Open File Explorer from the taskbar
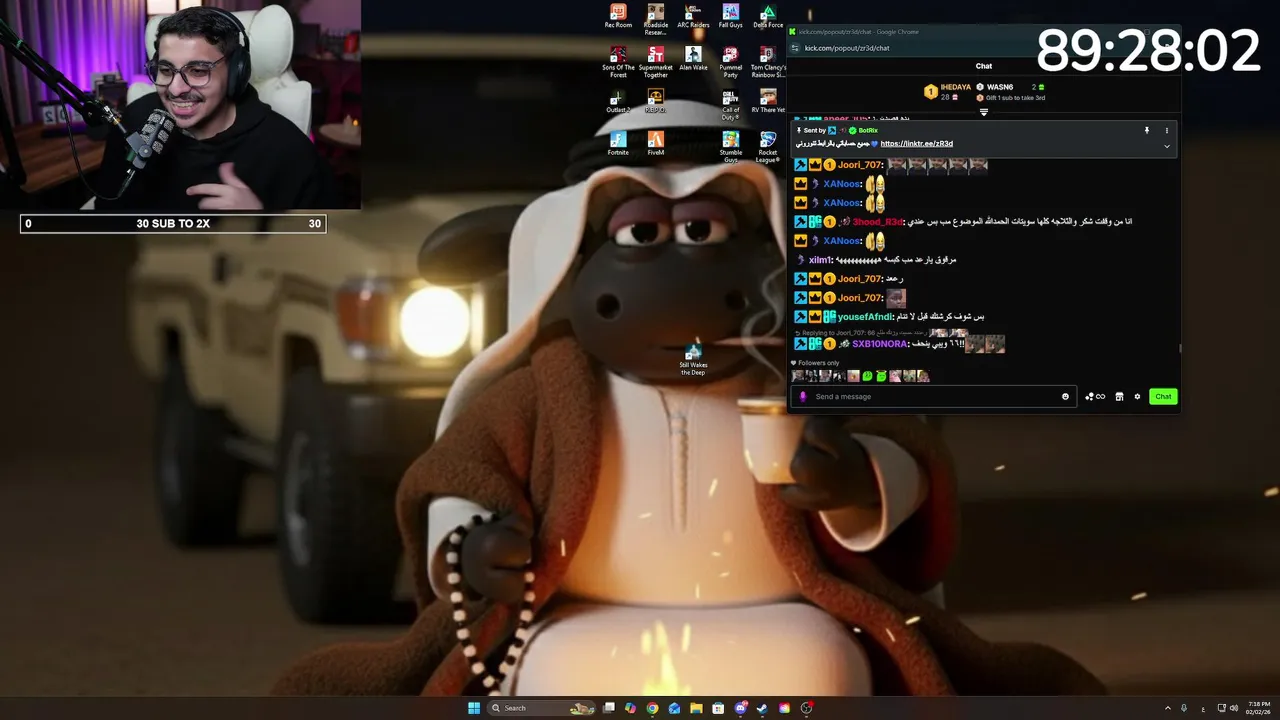Screen dimensions: 1280x720 point(696,708)
